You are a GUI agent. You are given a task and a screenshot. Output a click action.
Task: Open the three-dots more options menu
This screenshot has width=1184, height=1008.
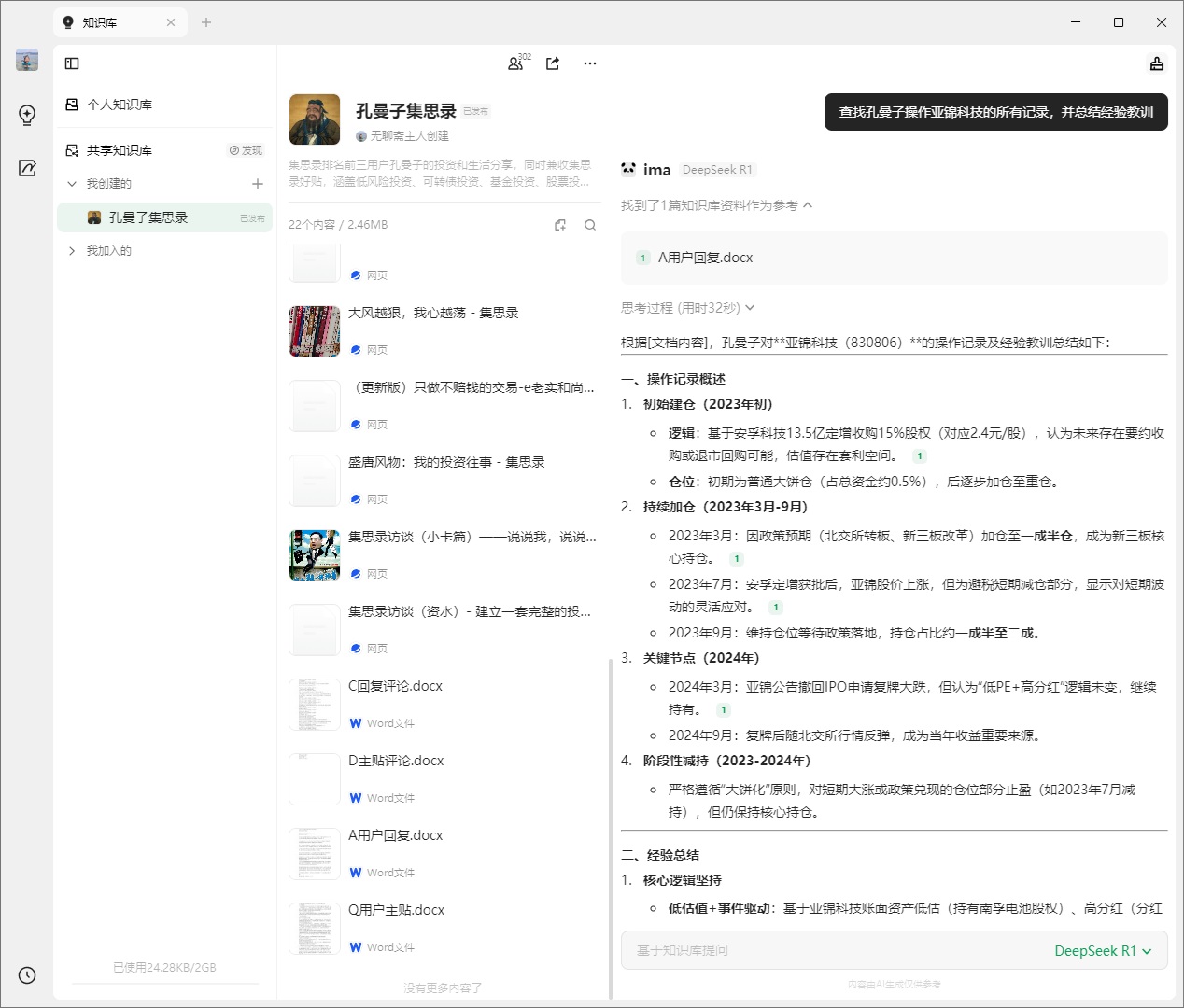point(589,63)
